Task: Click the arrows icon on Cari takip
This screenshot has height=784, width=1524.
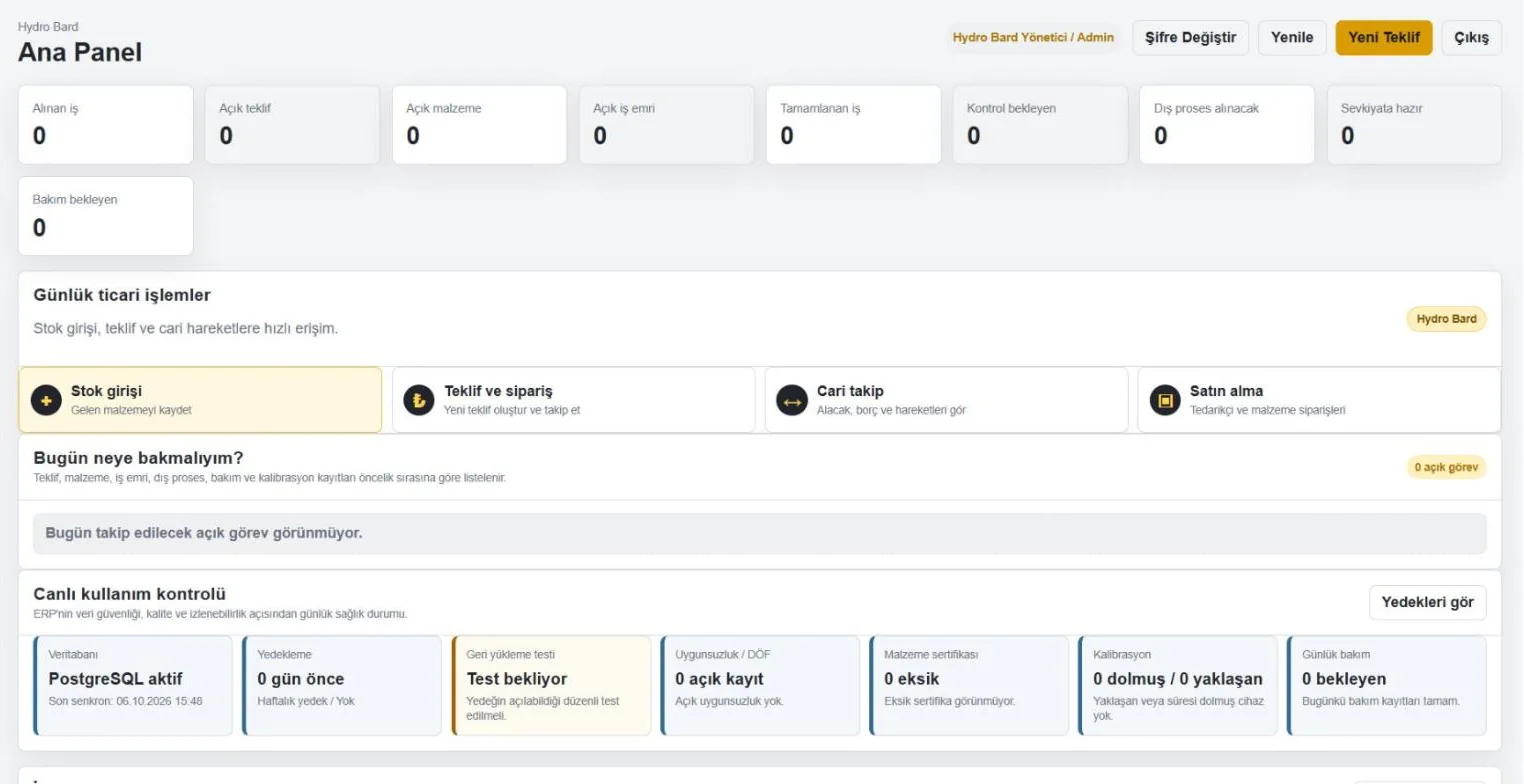Action: (x=792, y=400)
